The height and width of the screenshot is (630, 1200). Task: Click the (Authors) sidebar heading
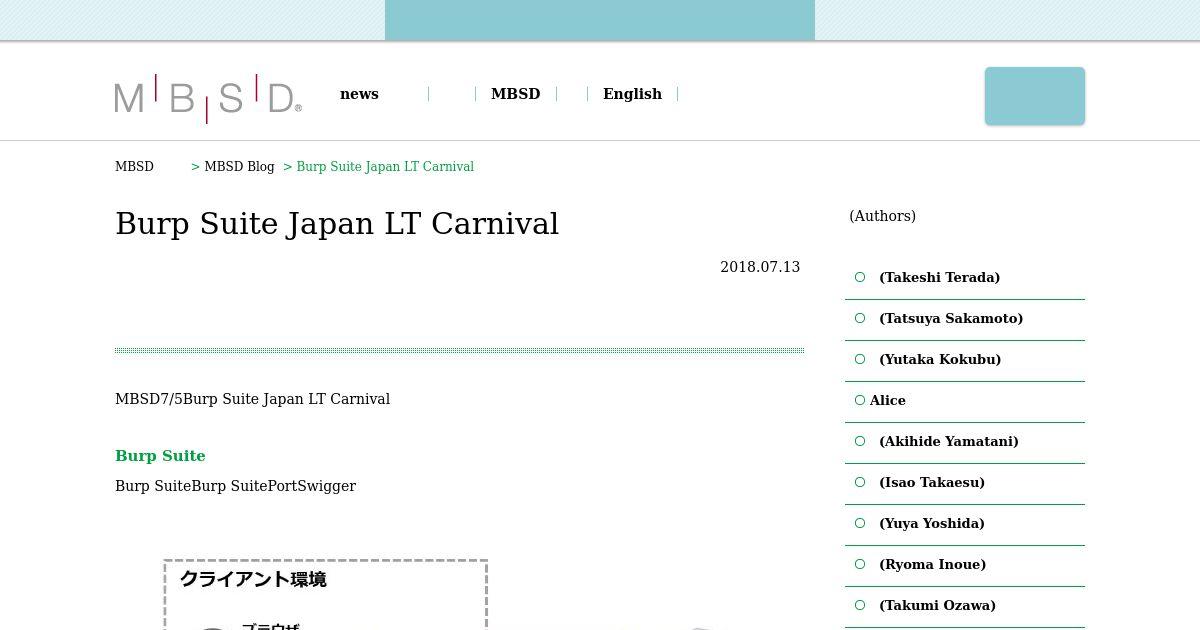(882, 216)
